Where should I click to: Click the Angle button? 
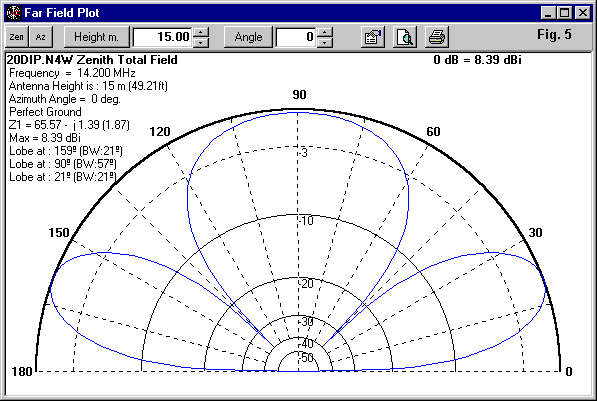click(x=248, y=37)
